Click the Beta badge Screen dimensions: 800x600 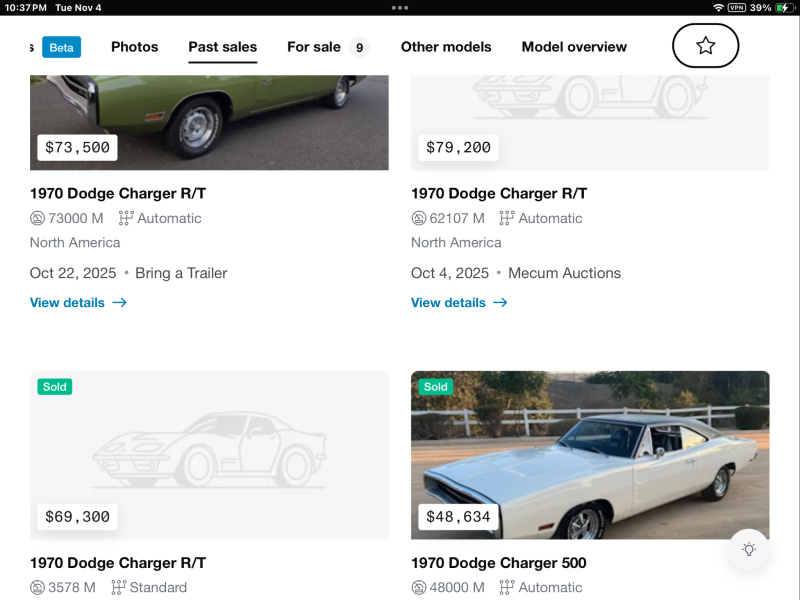click(61, 47)
